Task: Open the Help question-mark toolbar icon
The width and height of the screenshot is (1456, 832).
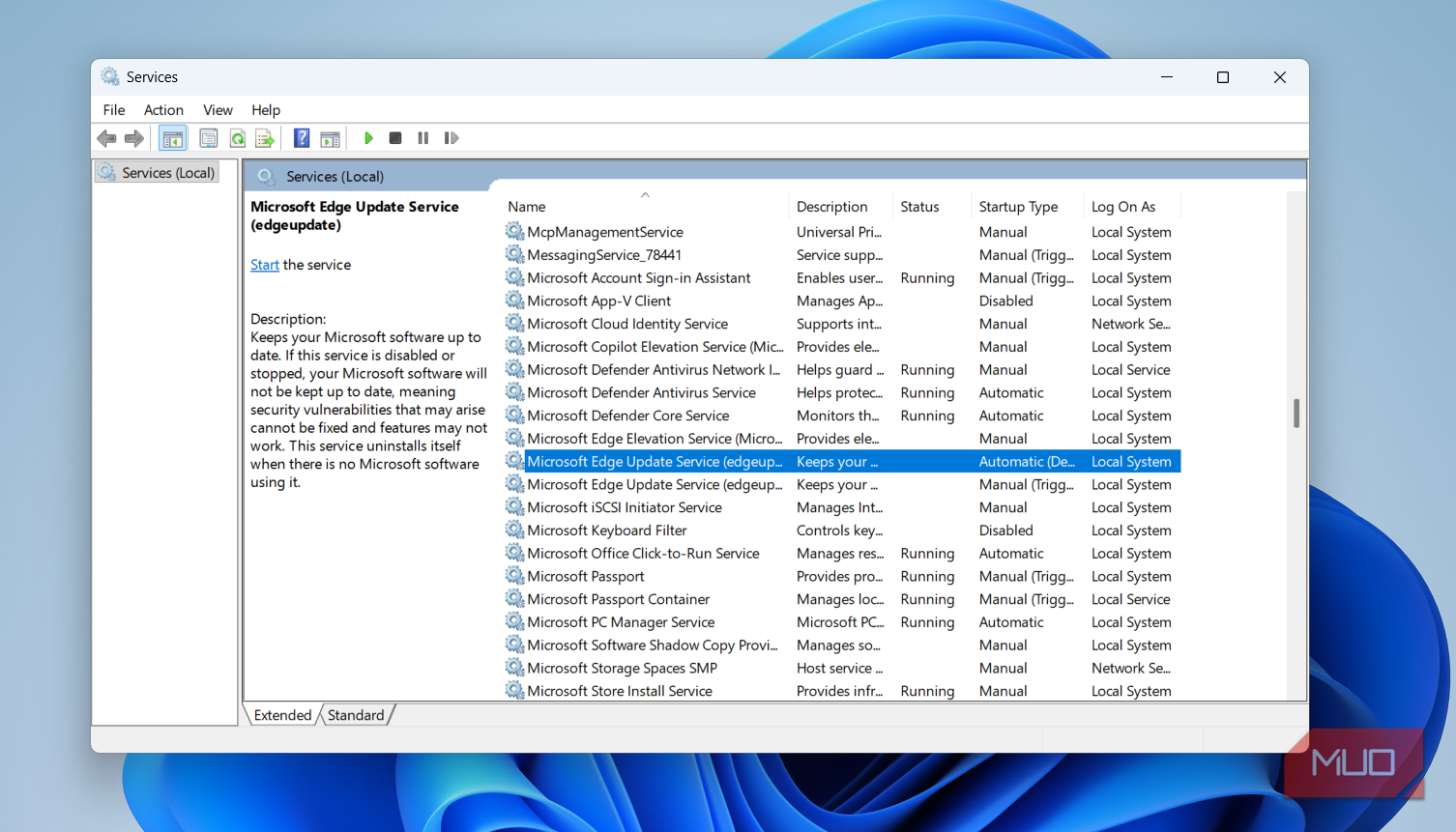Action: pos(302,138)
